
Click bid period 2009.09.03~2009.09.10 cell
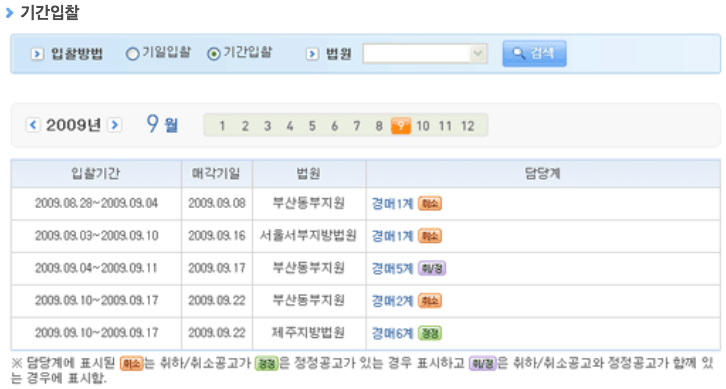pyautogui.click(x=96, y=236)
